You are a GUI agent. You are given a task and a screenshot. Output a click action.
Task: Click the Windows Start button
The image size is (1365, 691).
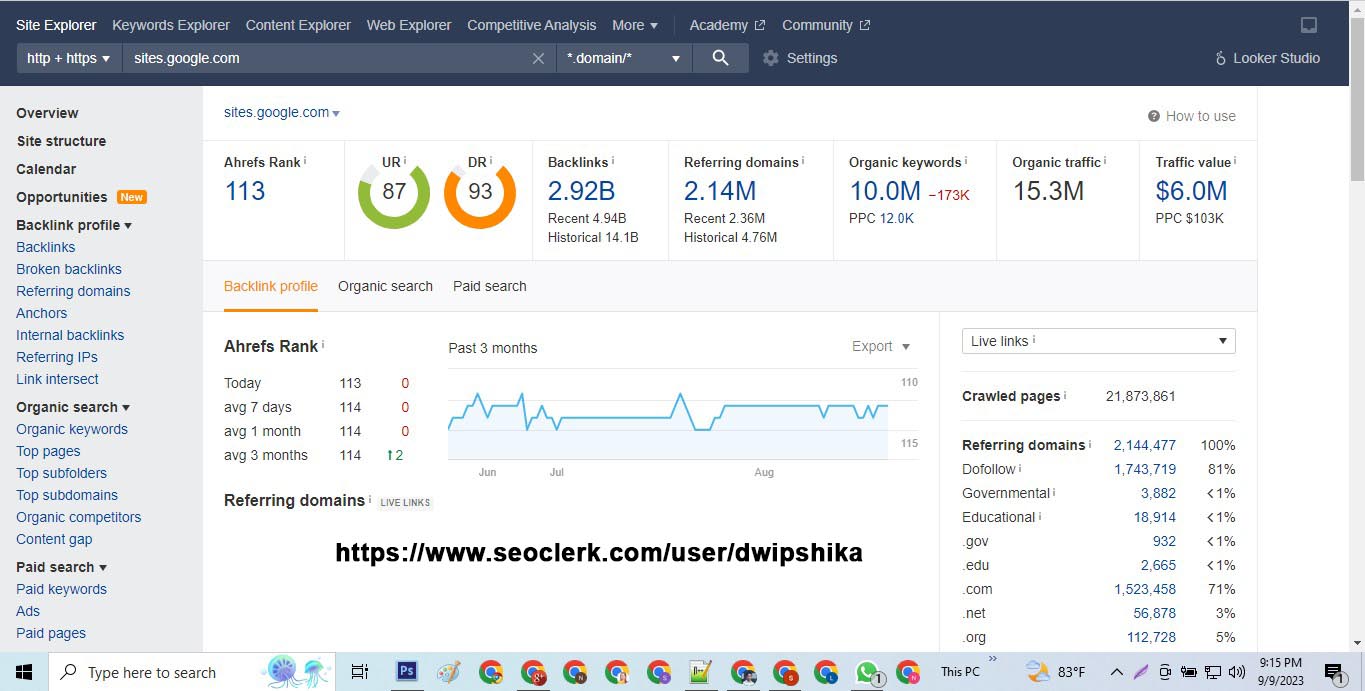coord(24,672)
